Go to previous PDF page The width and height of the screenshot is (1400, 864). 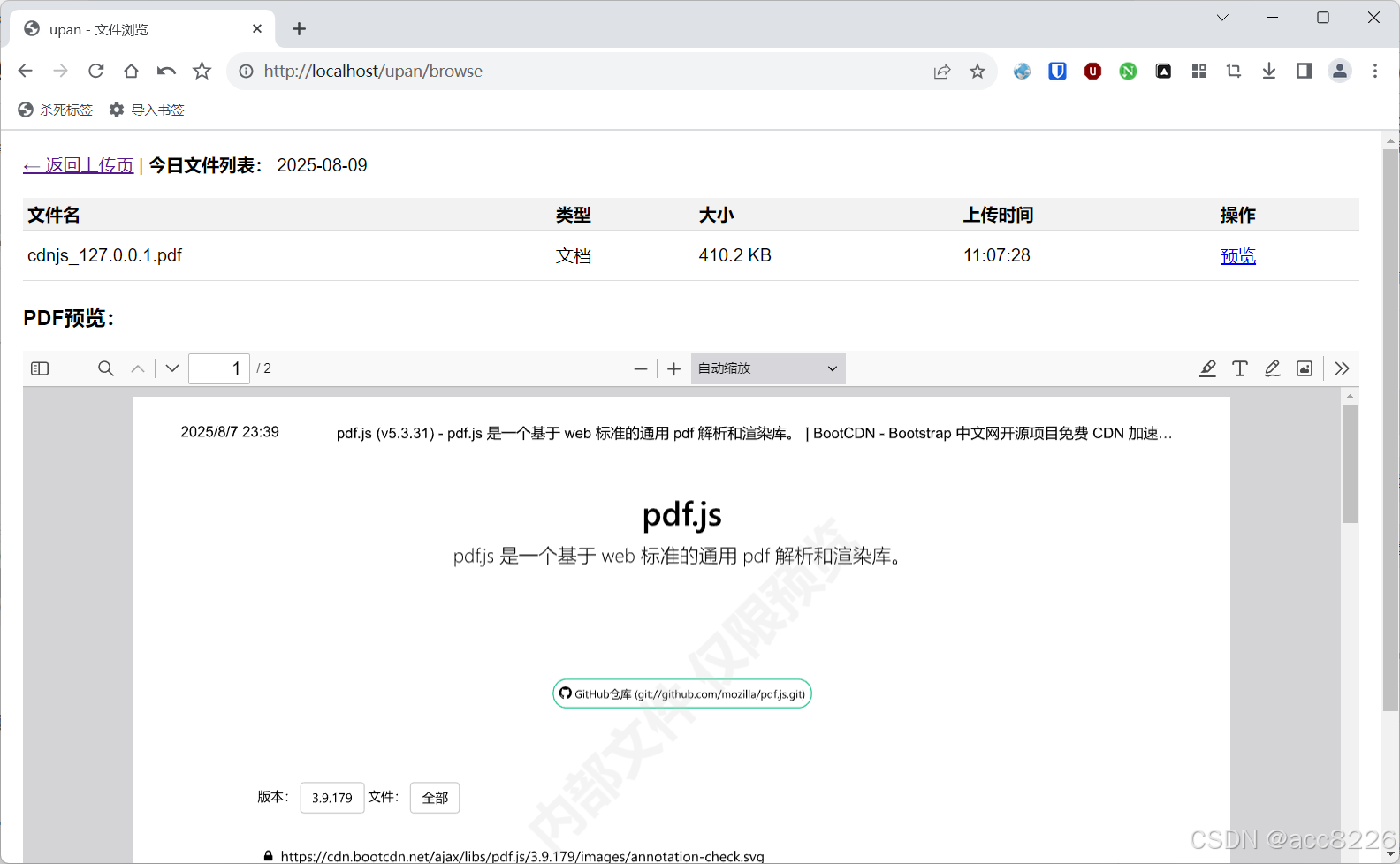pos(138,368)
